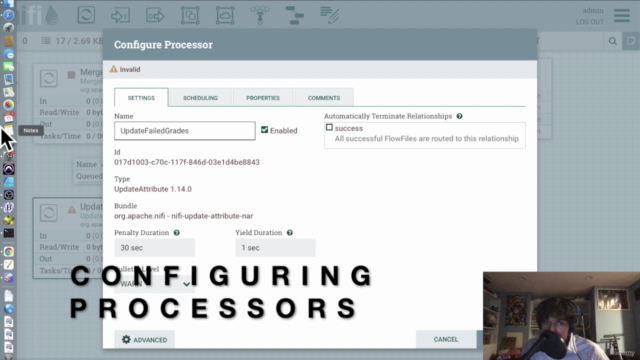Open the Bulletin Level WARN dropdown
This screenshot has height=360, width=640.
[x=154, y=284]
